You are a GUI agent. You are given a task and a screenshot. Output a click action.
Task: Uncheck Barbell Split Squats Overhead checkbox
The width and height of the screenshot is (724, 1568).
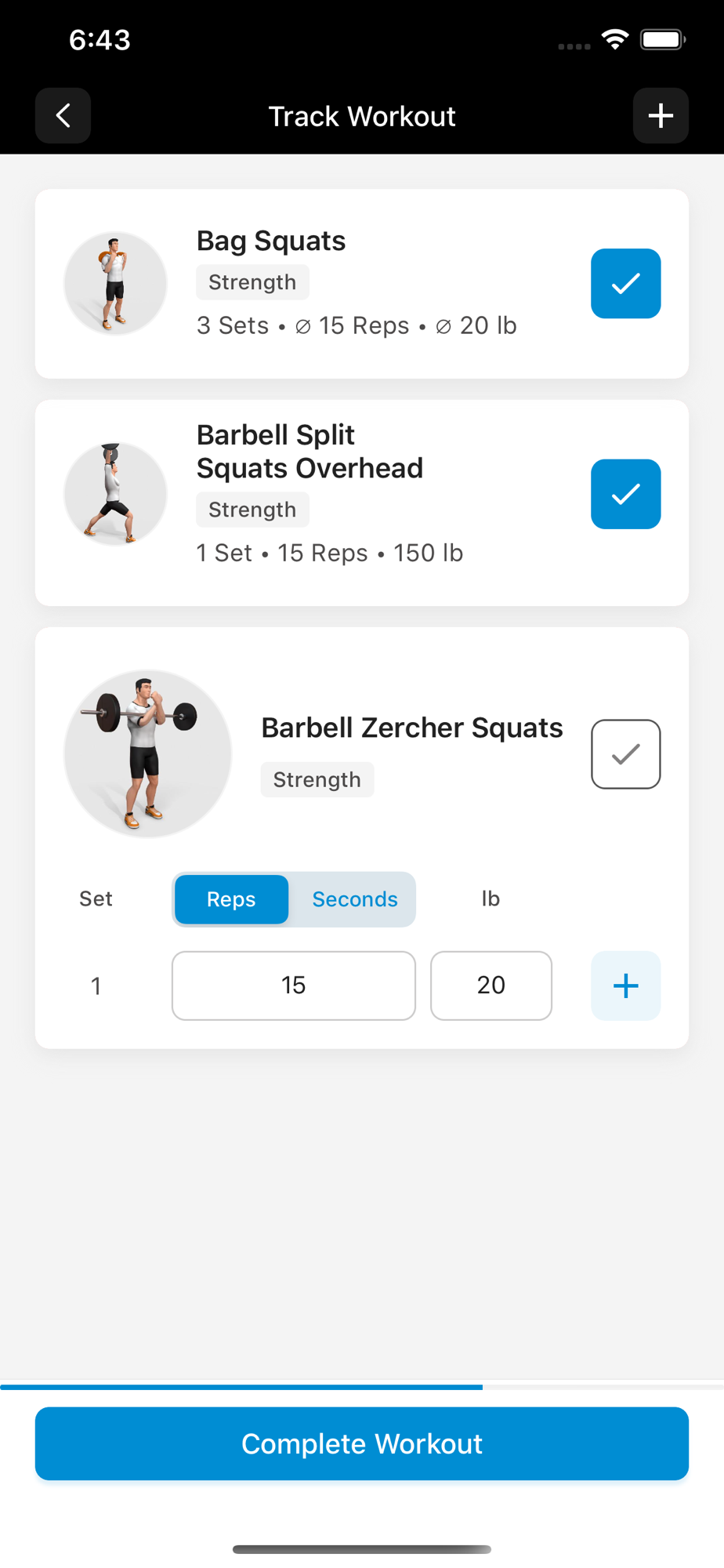(x=625, y=494)
